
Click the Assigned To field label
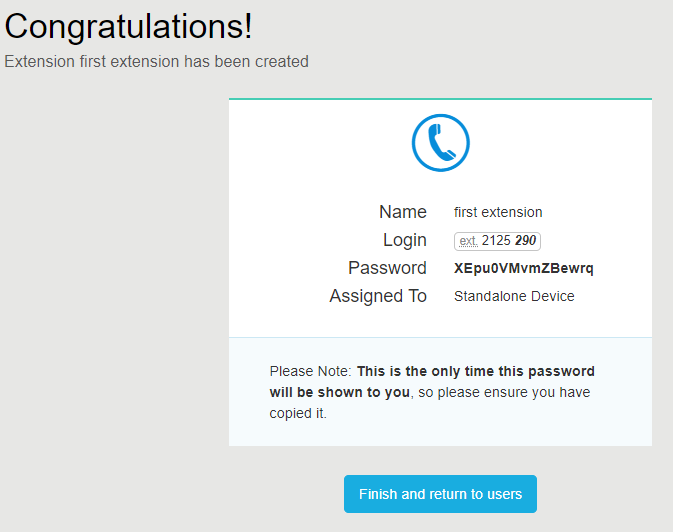tap(378, 296)
